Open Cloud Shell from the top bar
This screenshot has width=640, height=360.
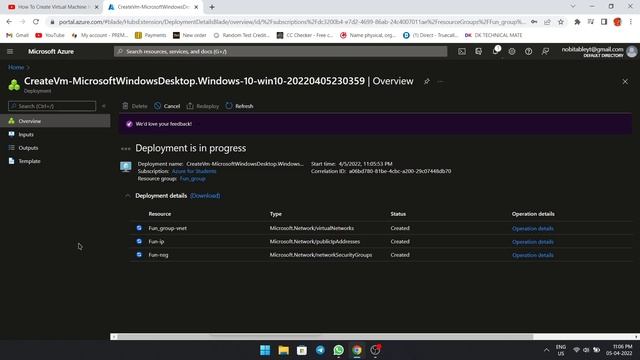(462, 51)
